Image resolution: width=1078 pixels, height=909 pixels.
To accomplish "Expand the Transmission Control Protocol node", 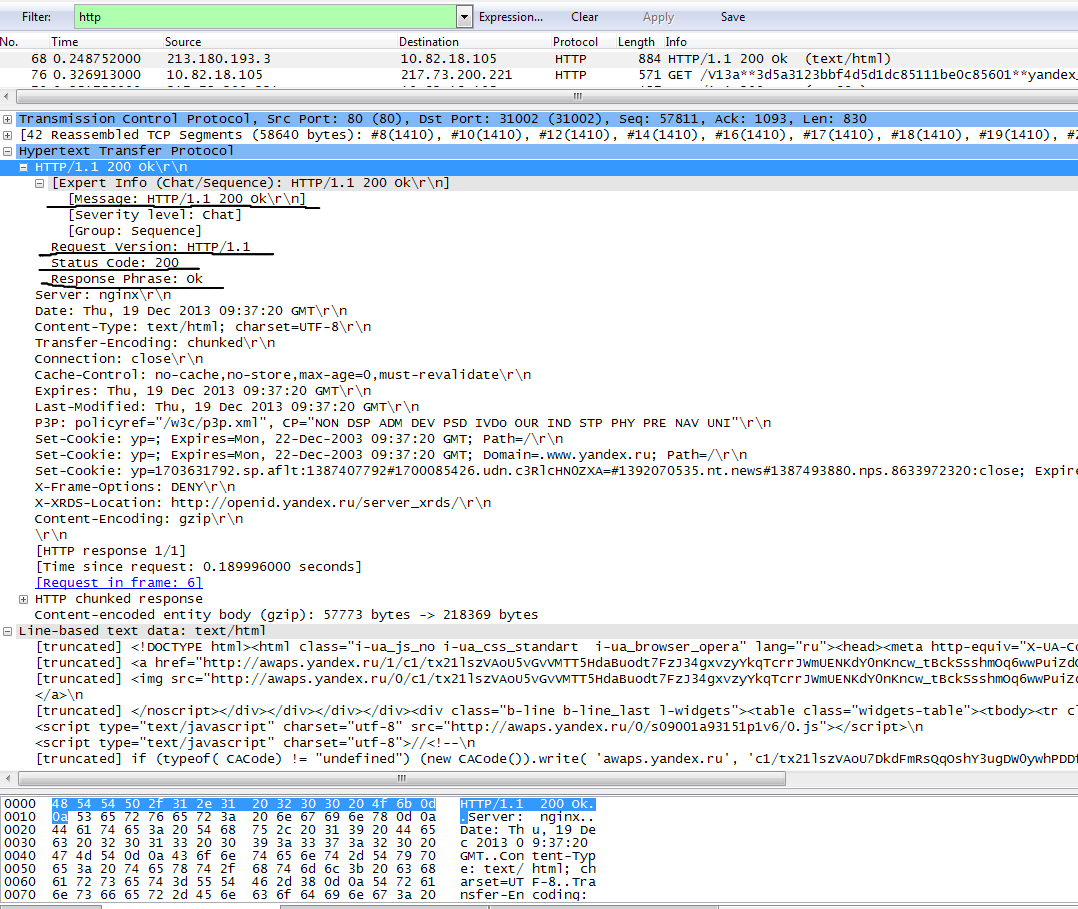I will tap(8, 119).
